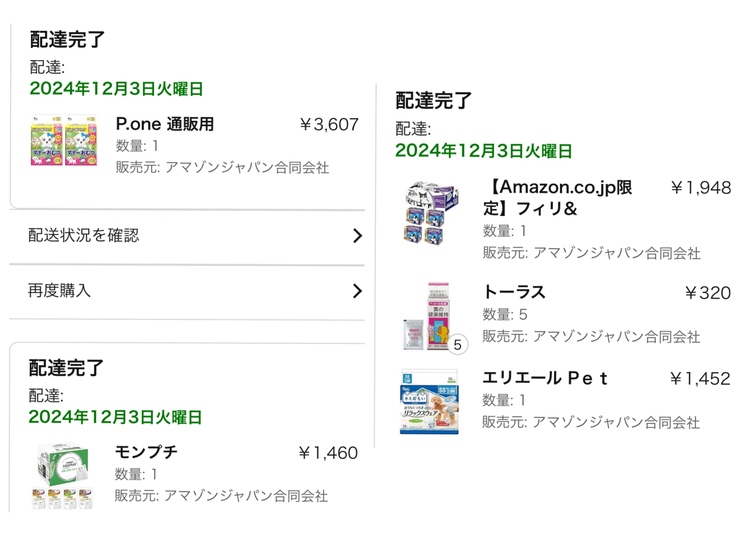Screen dimensions: 736x552
Task: Click the モンプチ product title
Action: [x=146, y=453]
